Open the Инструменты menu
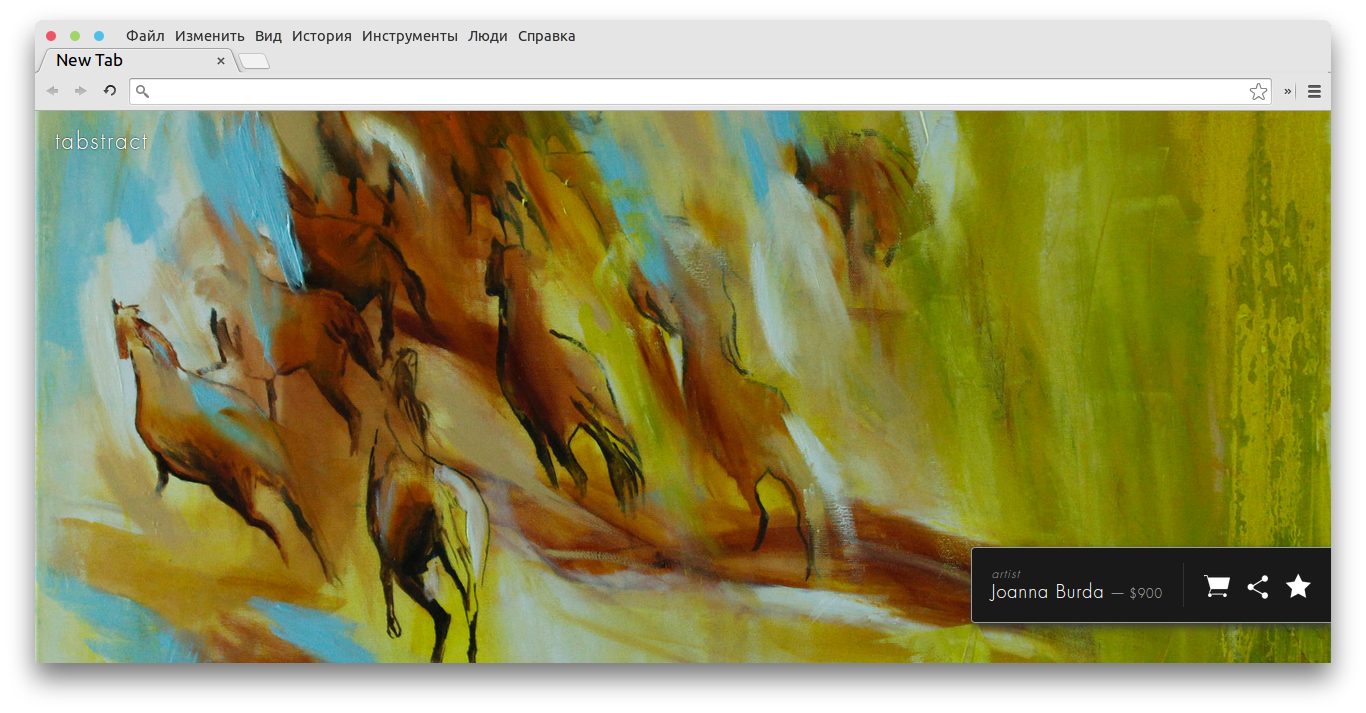1366x713 pixels. point(409,36)
